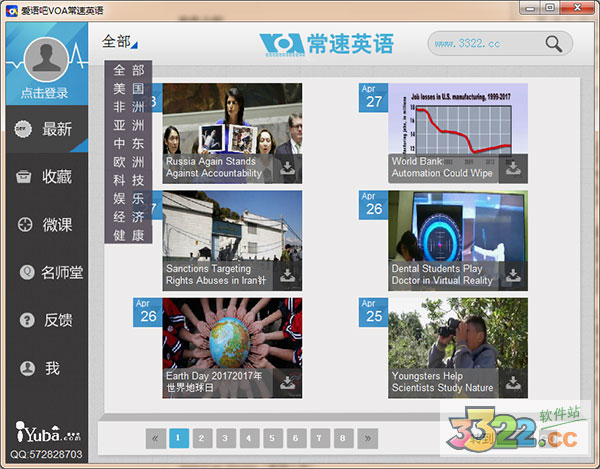
Task: Download World Bank Automation article
Action: click(513, 168)
